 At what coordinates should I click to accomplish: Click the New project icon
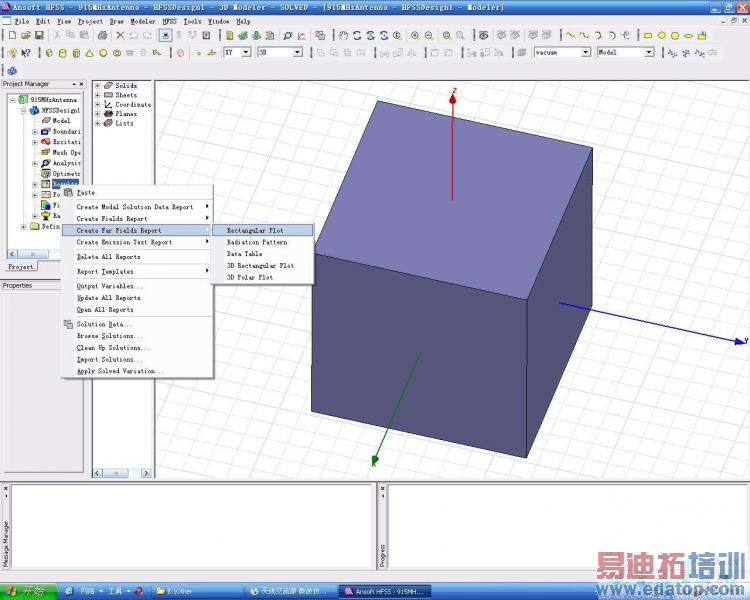(x=12, y=35)
